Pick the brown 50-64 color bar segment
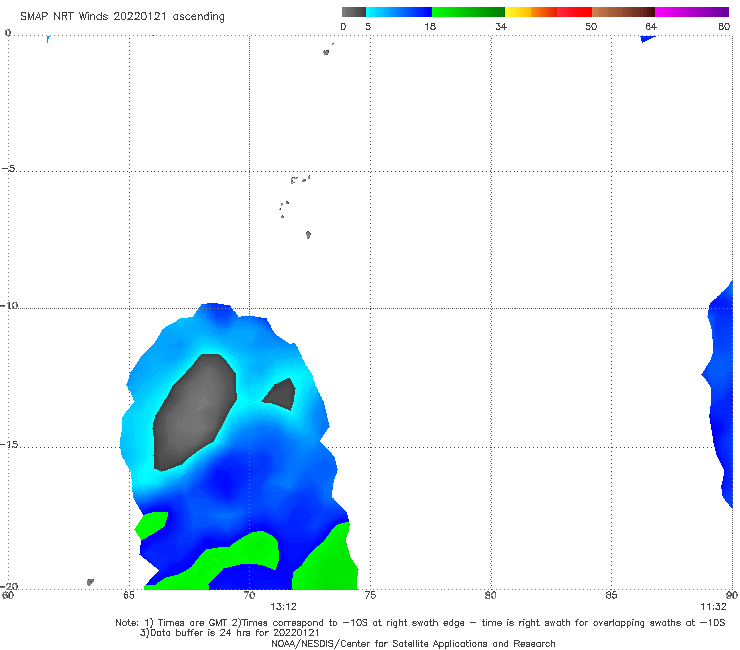 coord(623,12)
